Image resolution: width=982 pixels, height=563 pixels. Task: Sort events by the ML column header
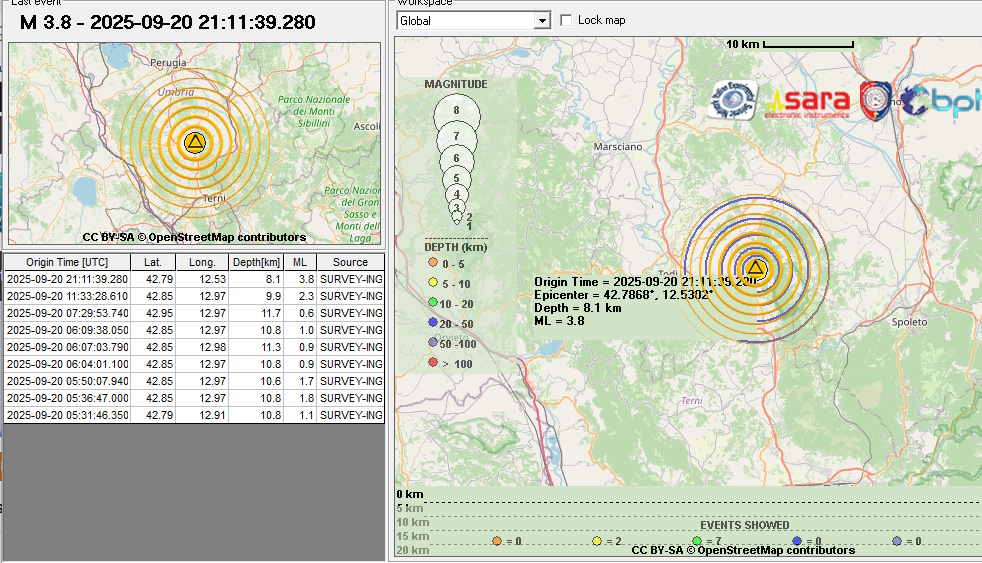299,262
